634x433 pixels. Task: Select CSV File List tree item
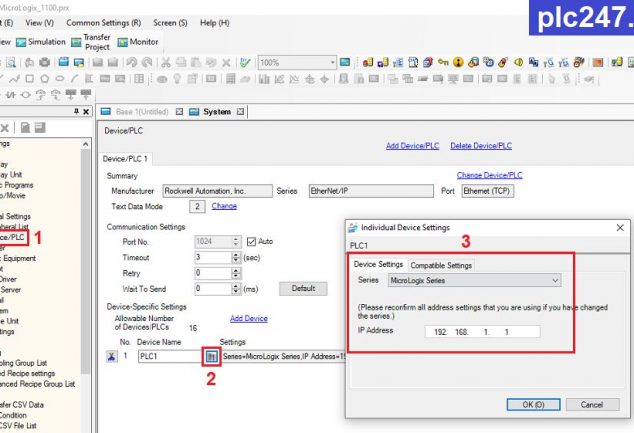pyautogui.click(x=18, y=426)
